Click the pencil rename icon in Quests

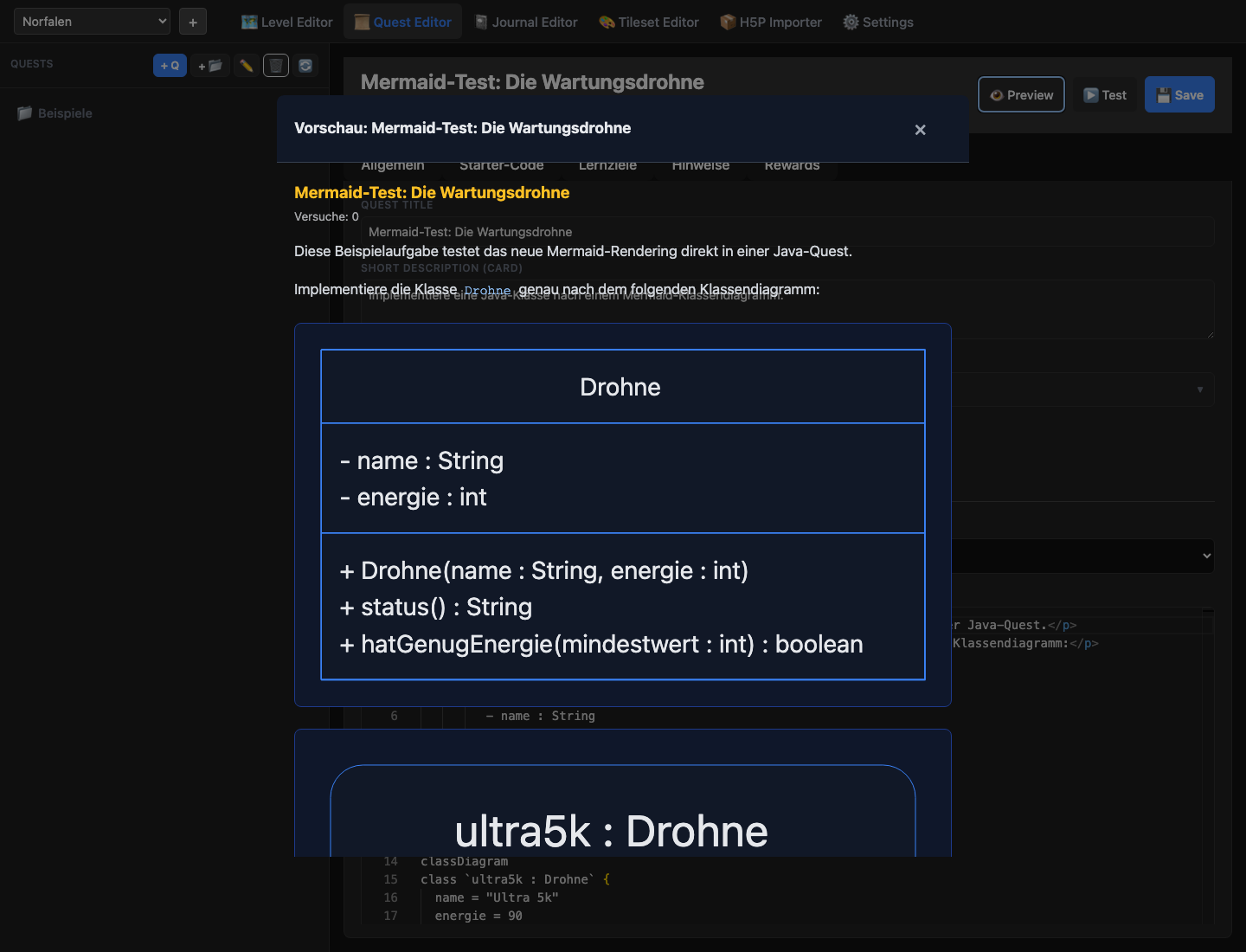[247, 66]
